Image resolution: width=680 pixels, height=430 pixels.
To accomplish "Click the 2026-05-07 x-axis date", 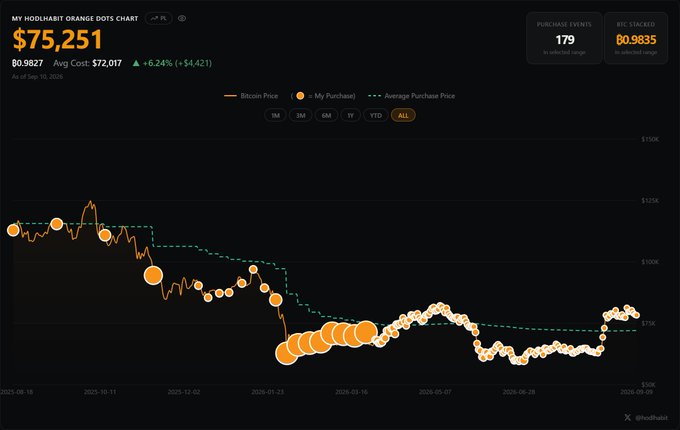I will (x=435, y=392).
